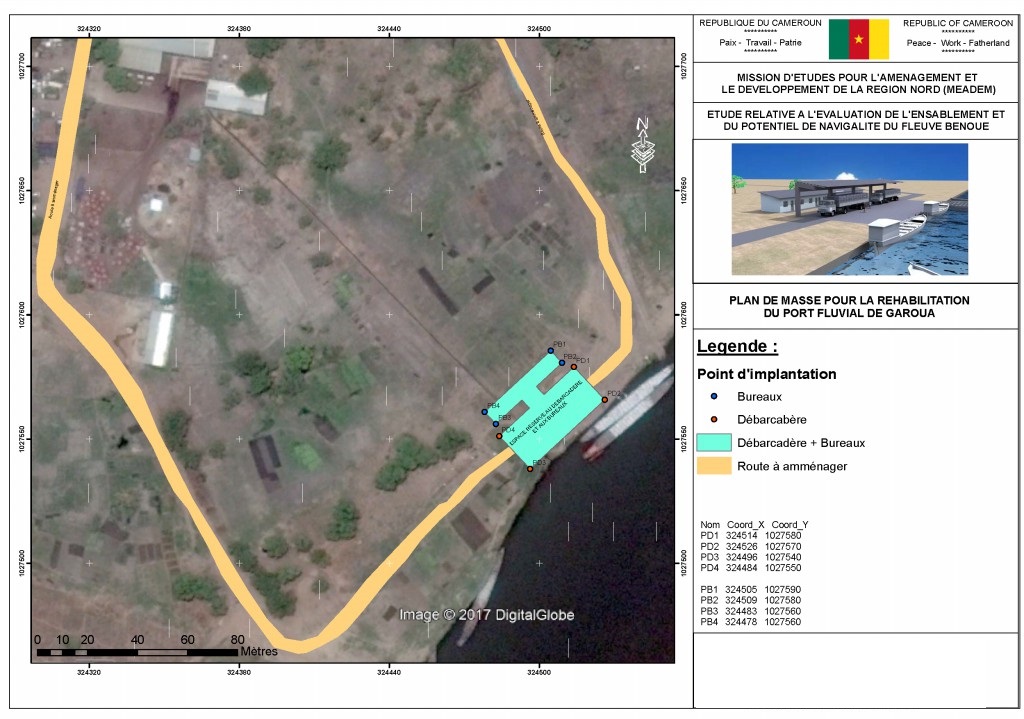This screenshot has width=1024, height=719.
Task: Select the blue PB4 bureau point
Action: pos(484,412)
